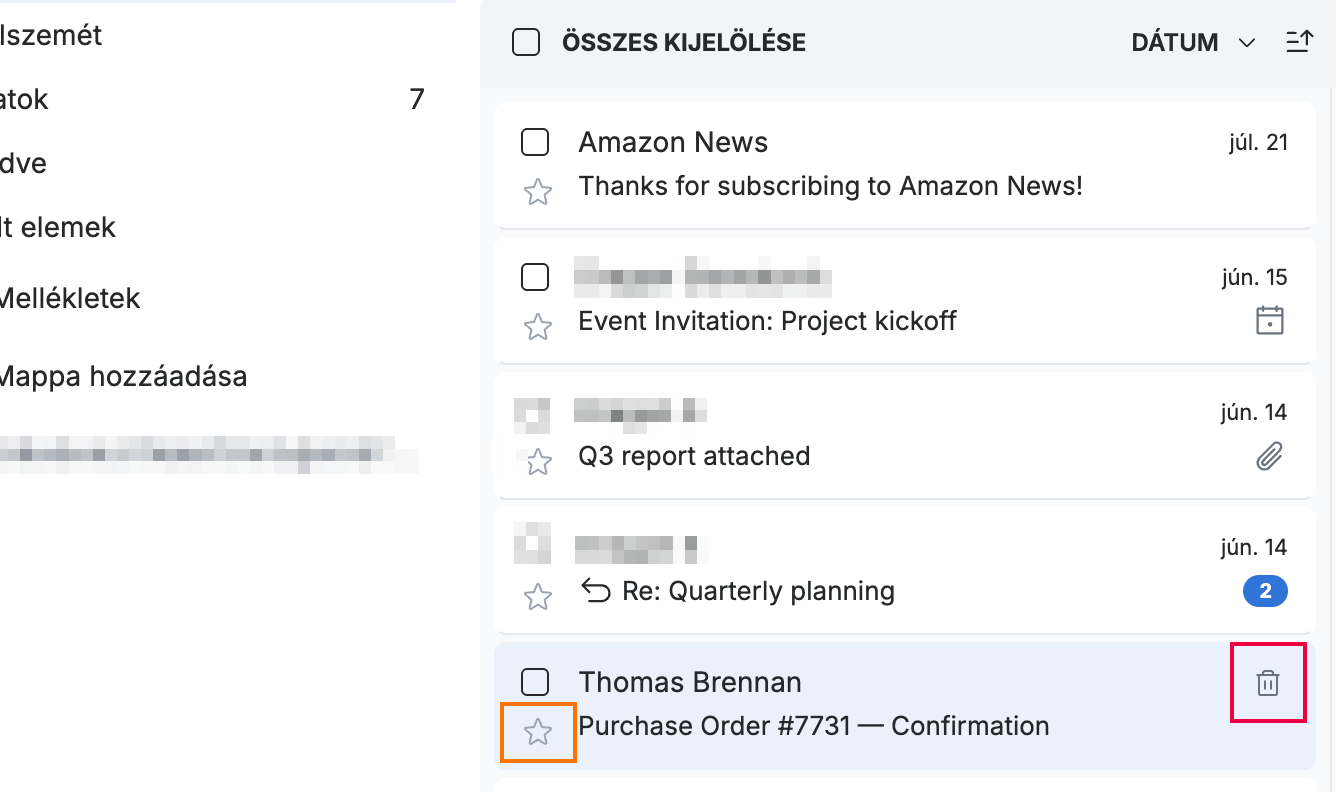
Task: Open the Mellékletek folder in sidebar
Action: click(70, 298)
